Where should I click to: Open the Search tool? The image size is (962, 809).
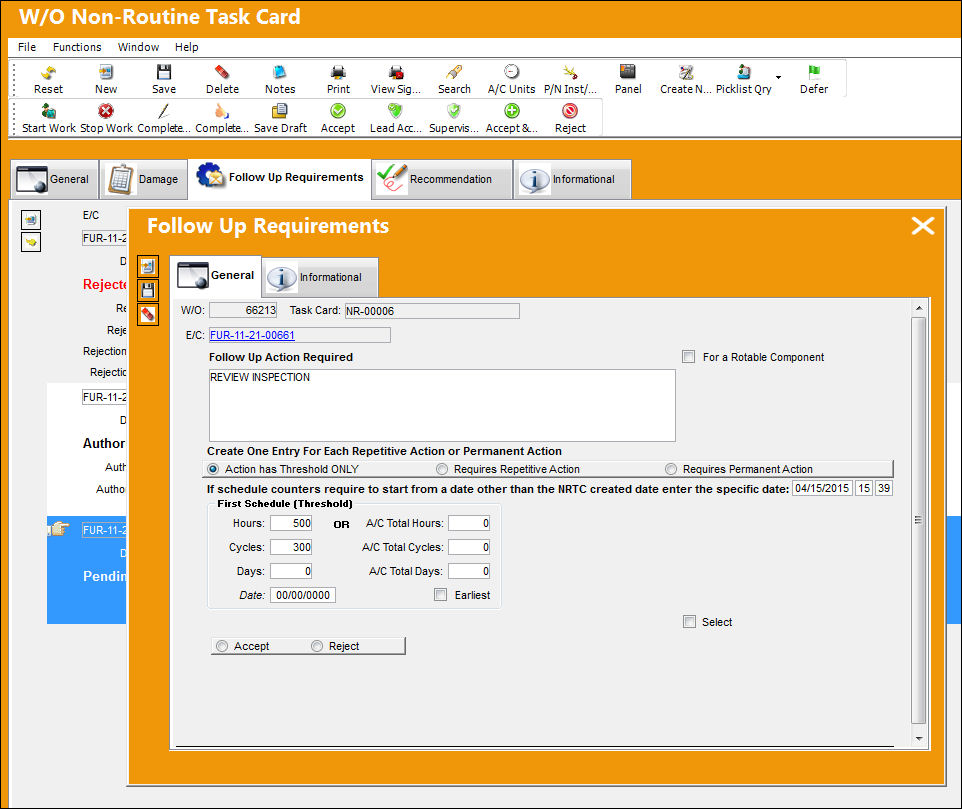[454, 73]
